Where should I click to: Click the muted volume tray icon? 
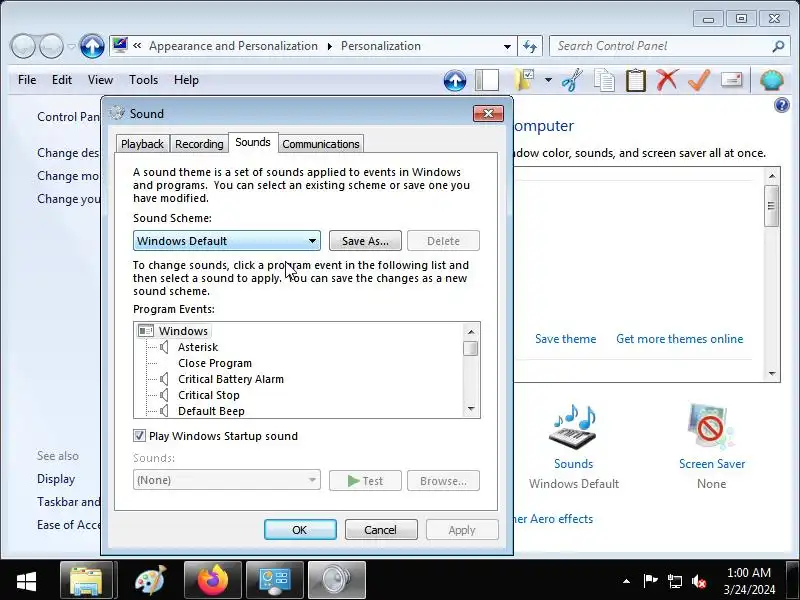click(698, 581)
